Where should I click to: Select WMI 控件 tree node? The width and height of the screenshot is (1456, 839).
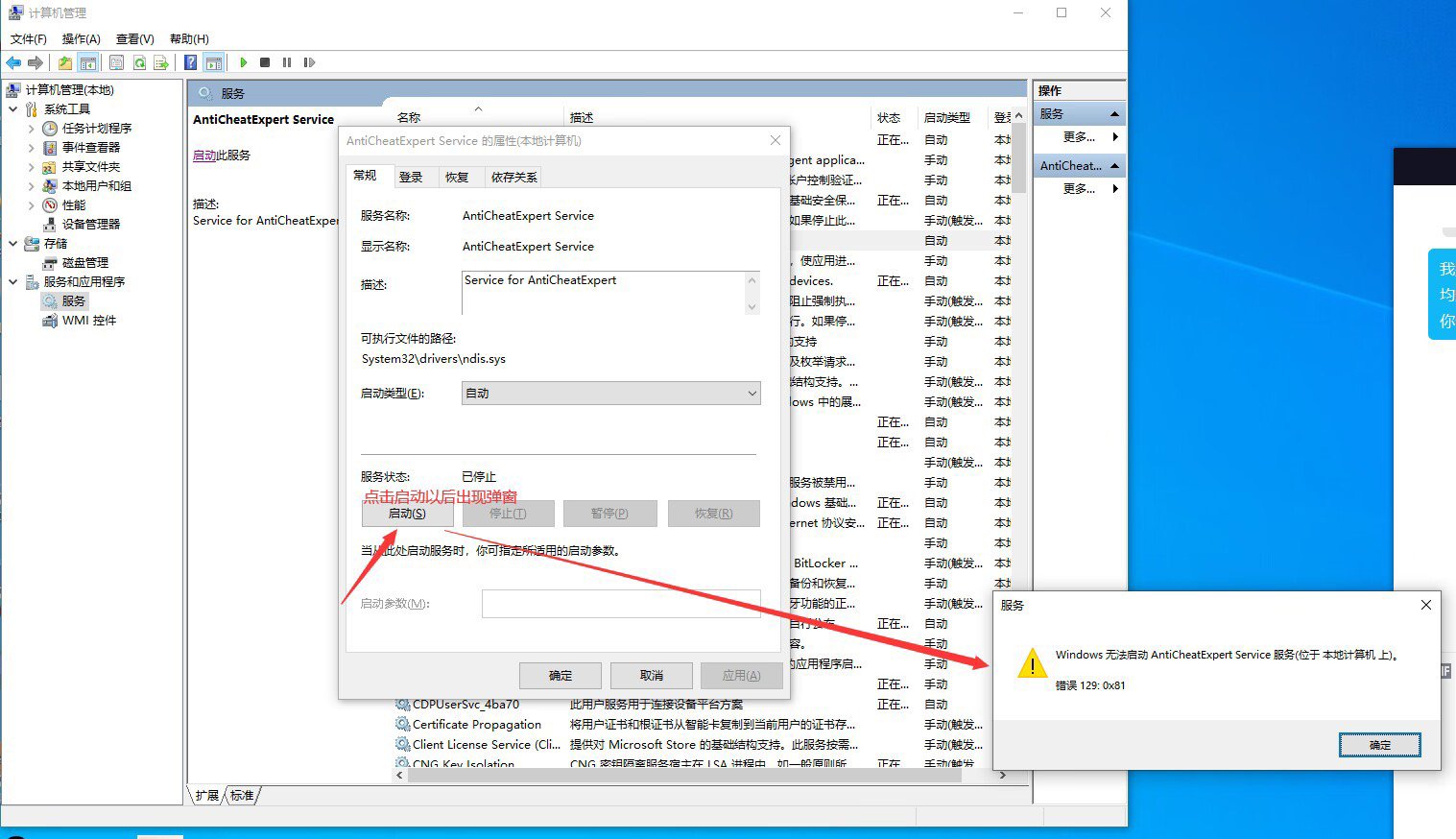[89, 320]
